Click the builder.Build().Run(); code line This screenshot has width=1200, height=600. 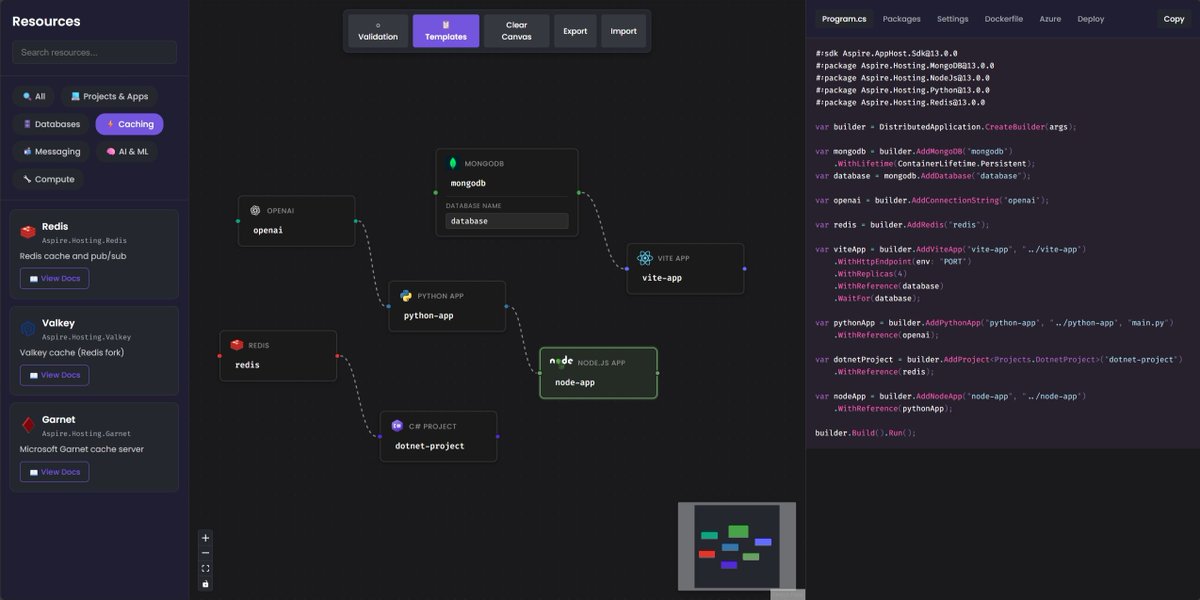click(866, 433)
